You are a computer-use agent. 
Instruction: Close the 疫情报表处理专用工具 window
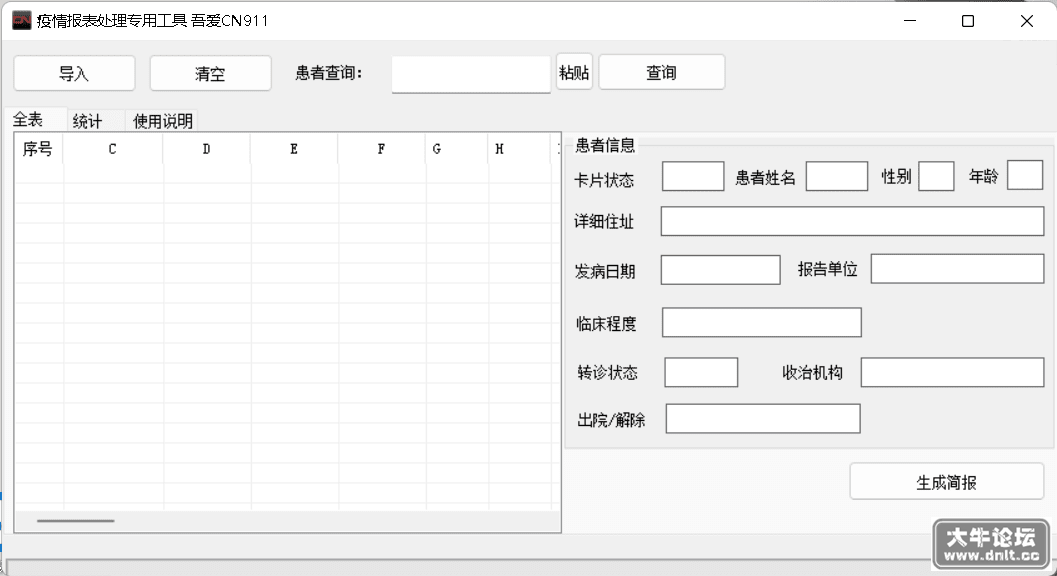[1027, 21]
